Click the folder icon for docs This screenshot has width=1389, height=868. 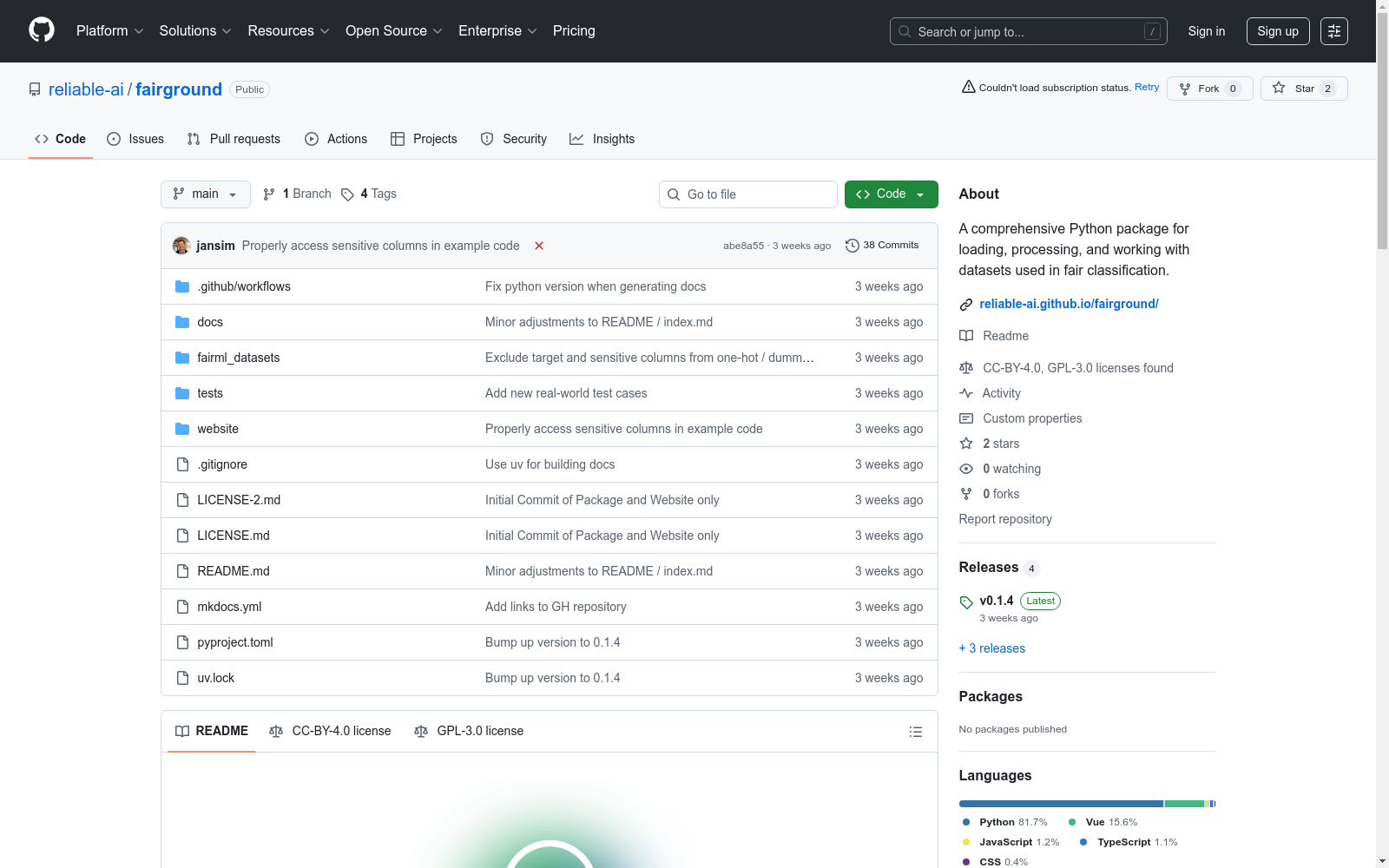click(182, 322)
